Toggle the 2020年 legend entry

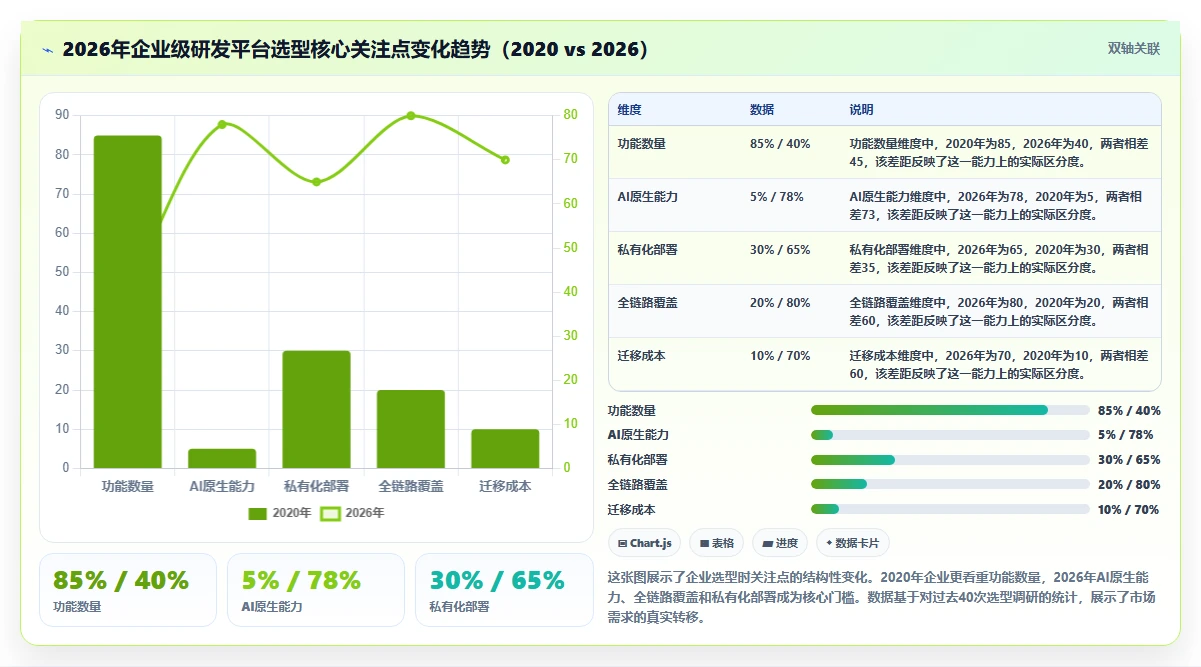pyautogui.click(x=281, y=513)
